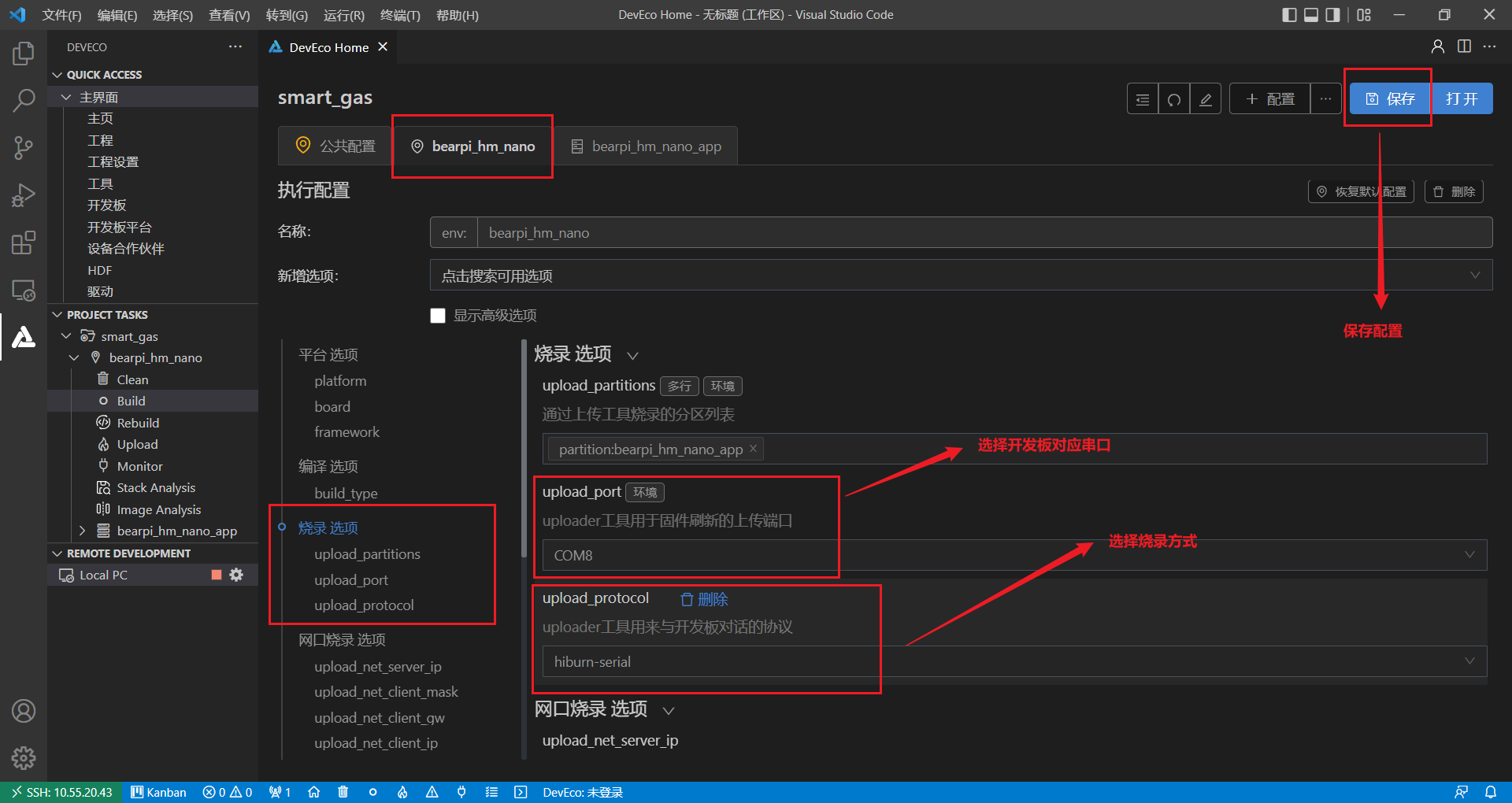Expand bearpi_hm_nano_app tree node

[82, 531]
